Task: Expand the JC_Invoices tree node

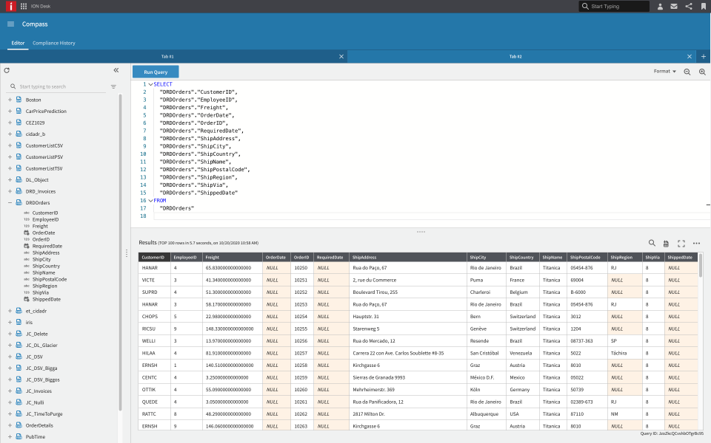Action: [x=10, y=391]
